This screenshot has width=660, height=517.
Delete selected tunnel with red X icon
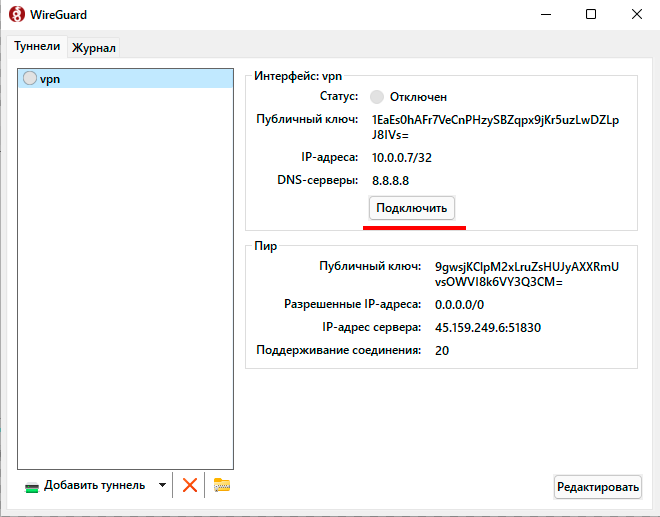[190, 485]
